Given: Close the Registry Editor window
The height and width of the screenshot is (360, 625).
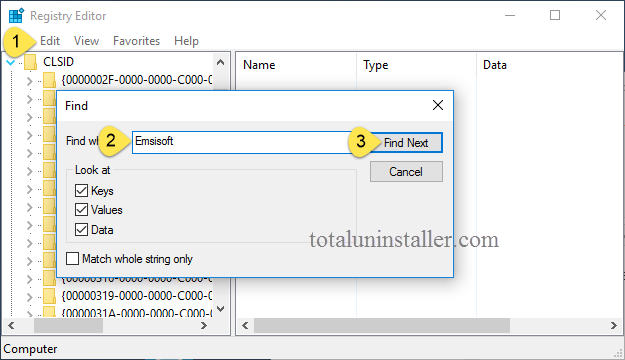Looking at the screenshot, I should coord(601,16).
